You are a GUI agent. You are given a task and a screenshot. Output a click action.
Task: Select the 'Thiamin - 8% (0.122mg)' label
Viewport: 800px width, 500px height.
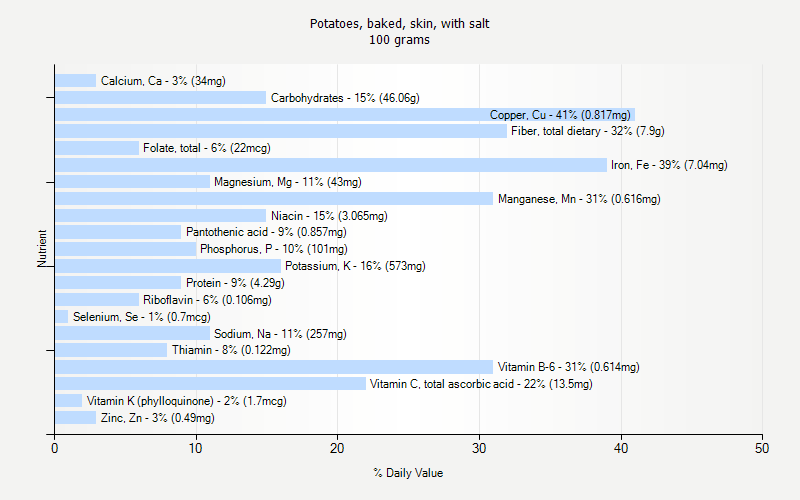[x=231, y=350]
